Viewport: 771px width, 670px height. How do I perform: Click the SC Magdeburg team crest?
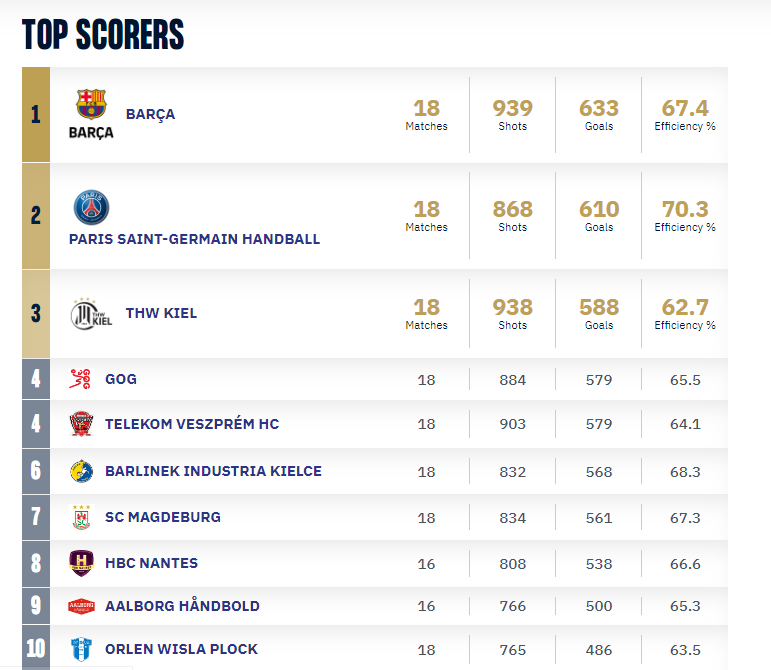pos(81,517)
